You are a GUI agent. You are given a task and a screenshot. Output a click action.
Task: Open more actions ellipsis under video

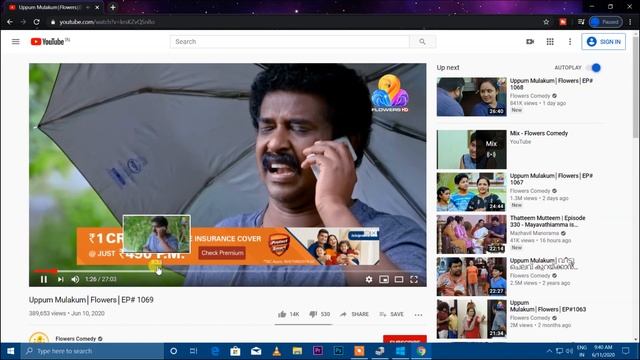(418, 315)
